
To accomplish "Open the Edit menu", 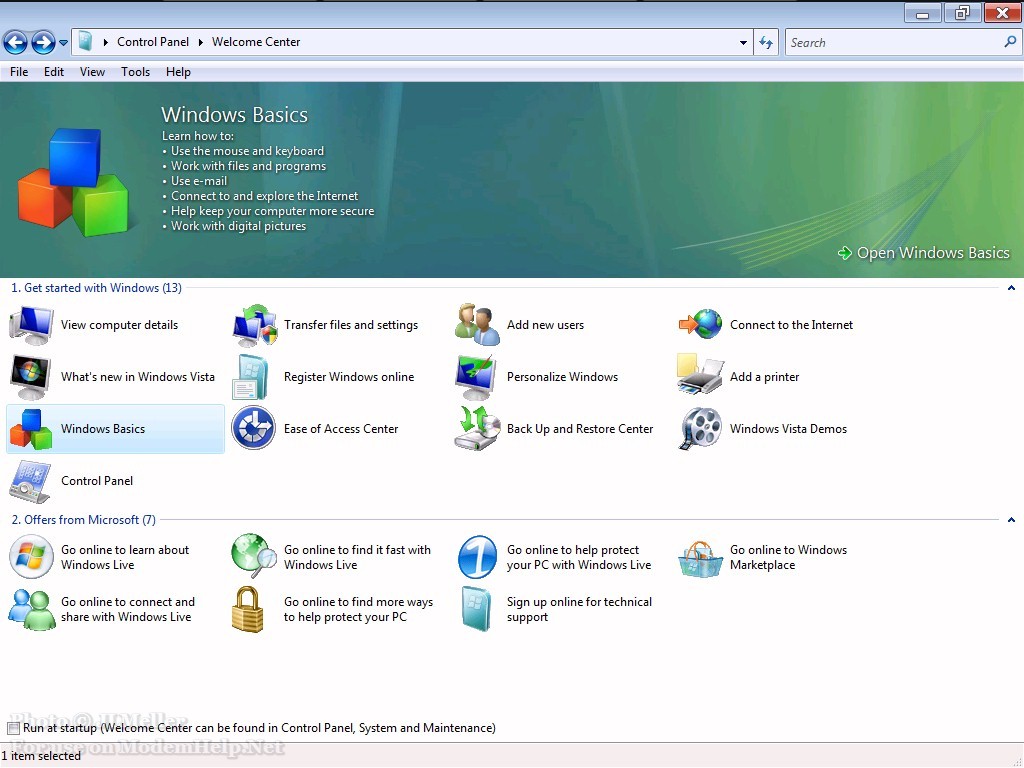I will [x=54, y=72].
